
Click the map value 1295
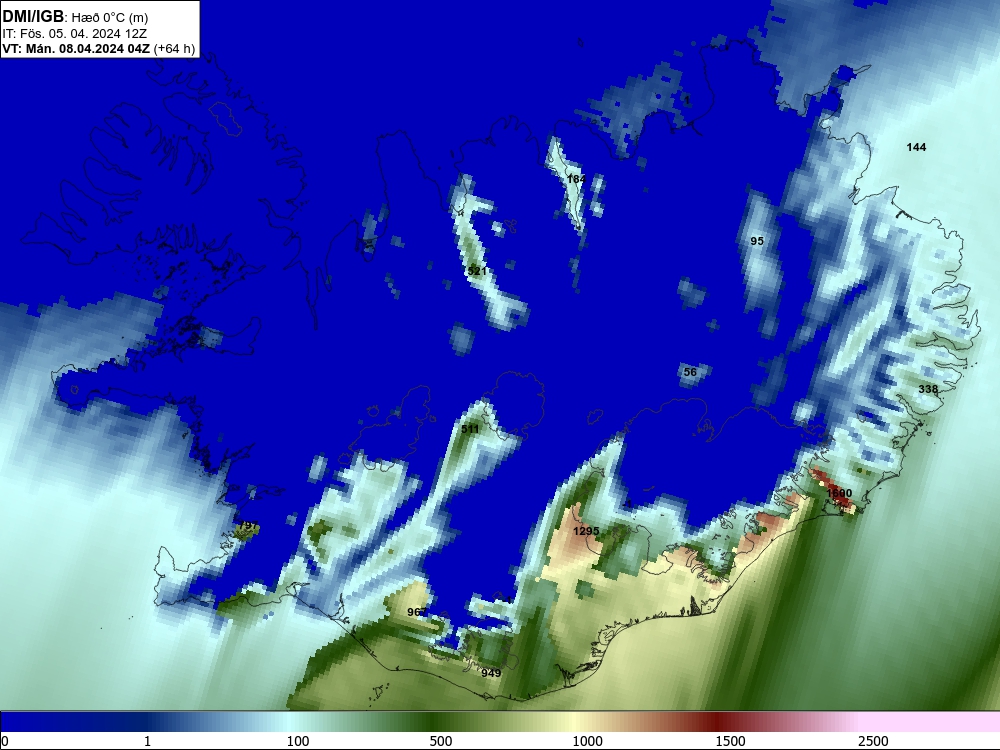click(x=585, y=531)
